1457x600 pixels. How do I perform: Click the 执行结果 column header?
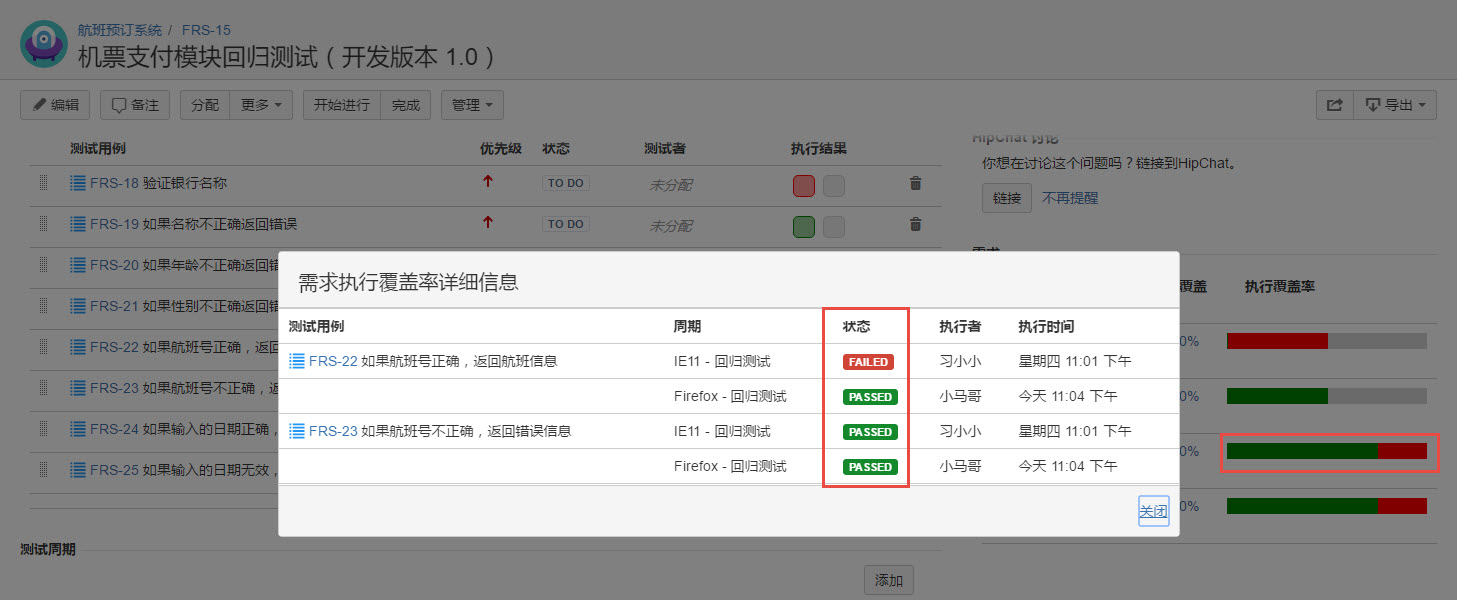819,149
